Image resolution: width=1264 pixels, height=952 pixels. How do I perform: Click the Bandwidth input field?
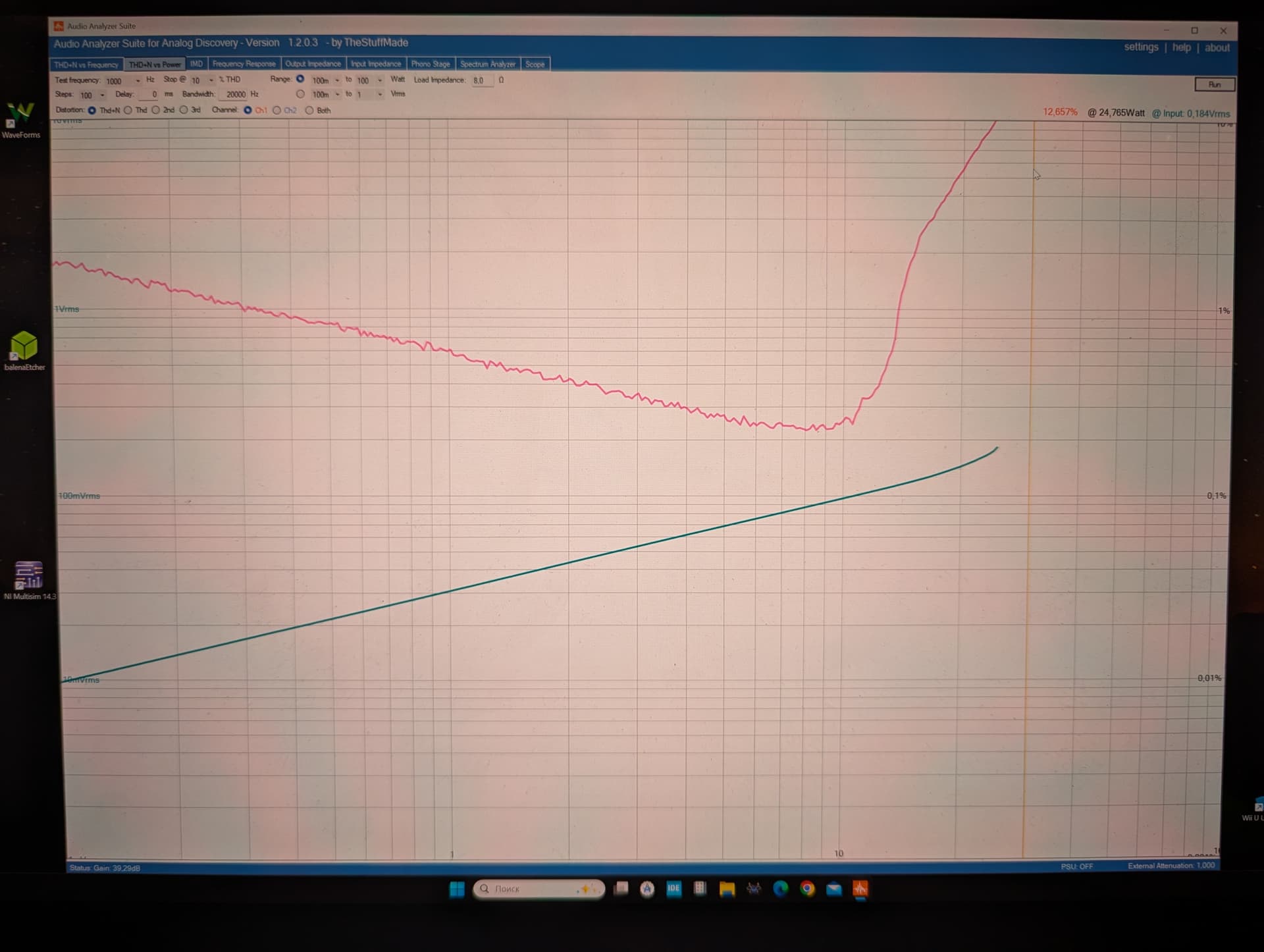[233, 95]
